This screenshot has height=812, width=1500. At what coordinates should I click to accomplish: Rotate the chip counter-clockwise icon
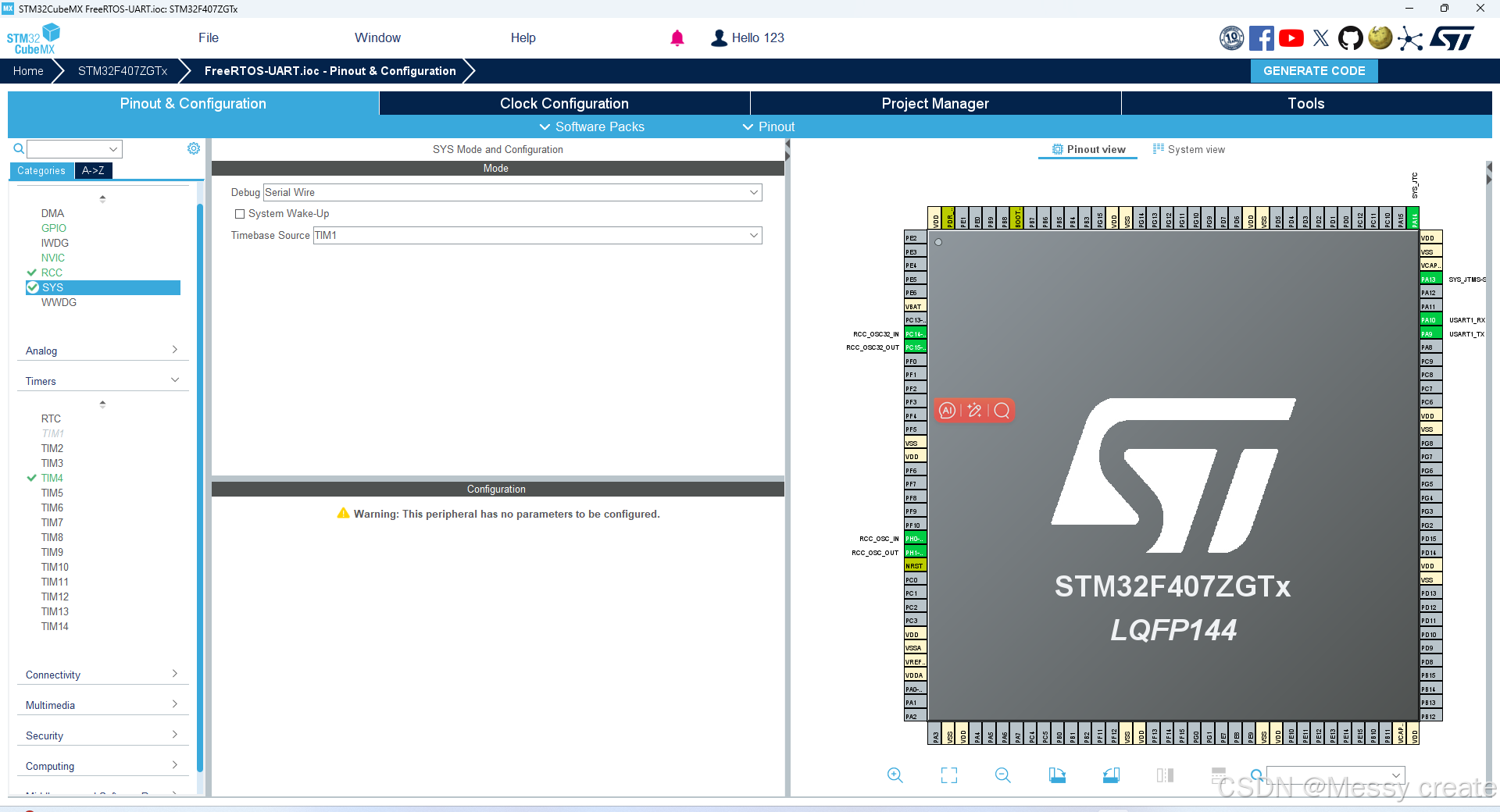(x=1111, y=775)
